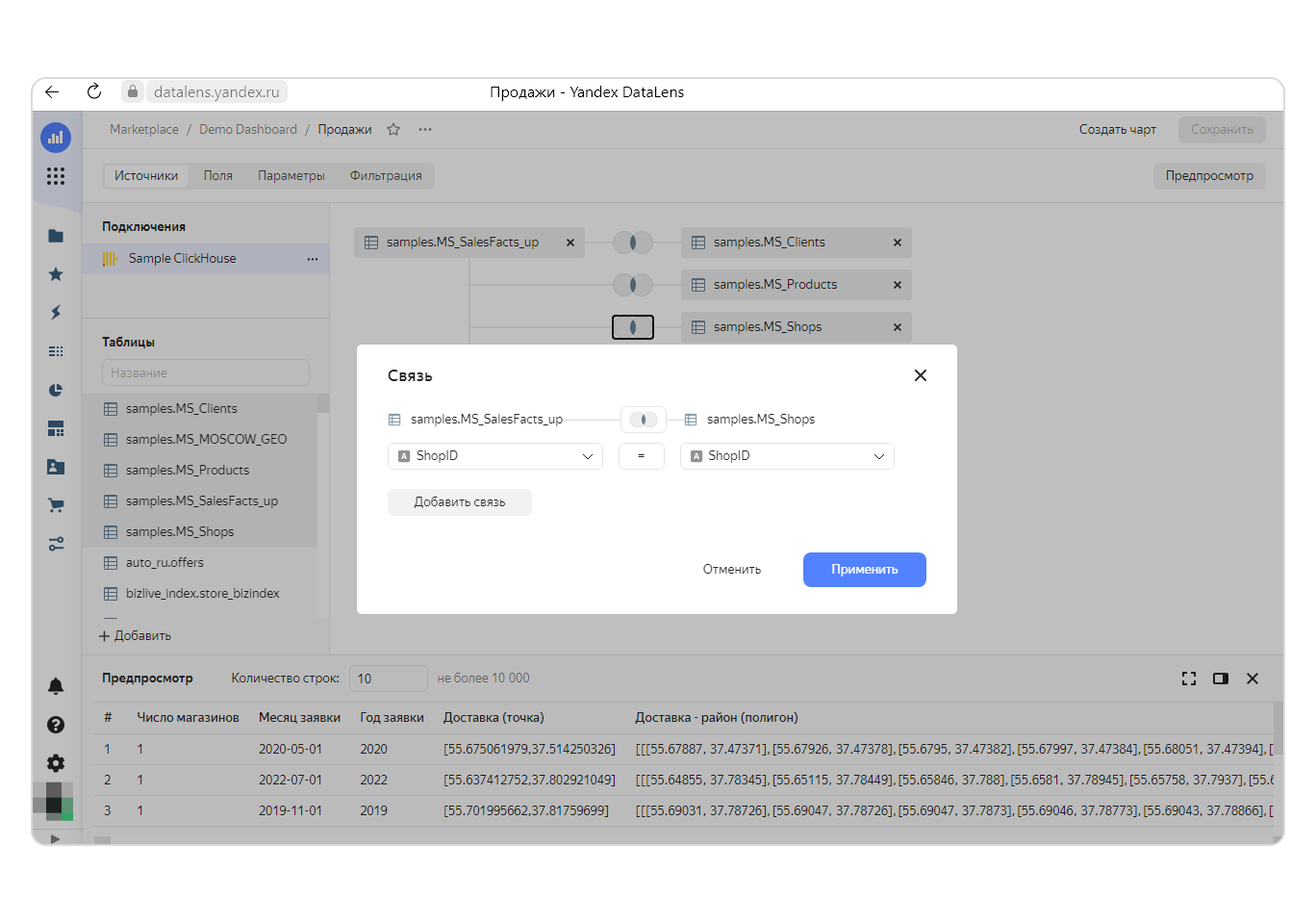
Task: Go to Marketplace breadcrumb
Action: (x=144, y=130)
